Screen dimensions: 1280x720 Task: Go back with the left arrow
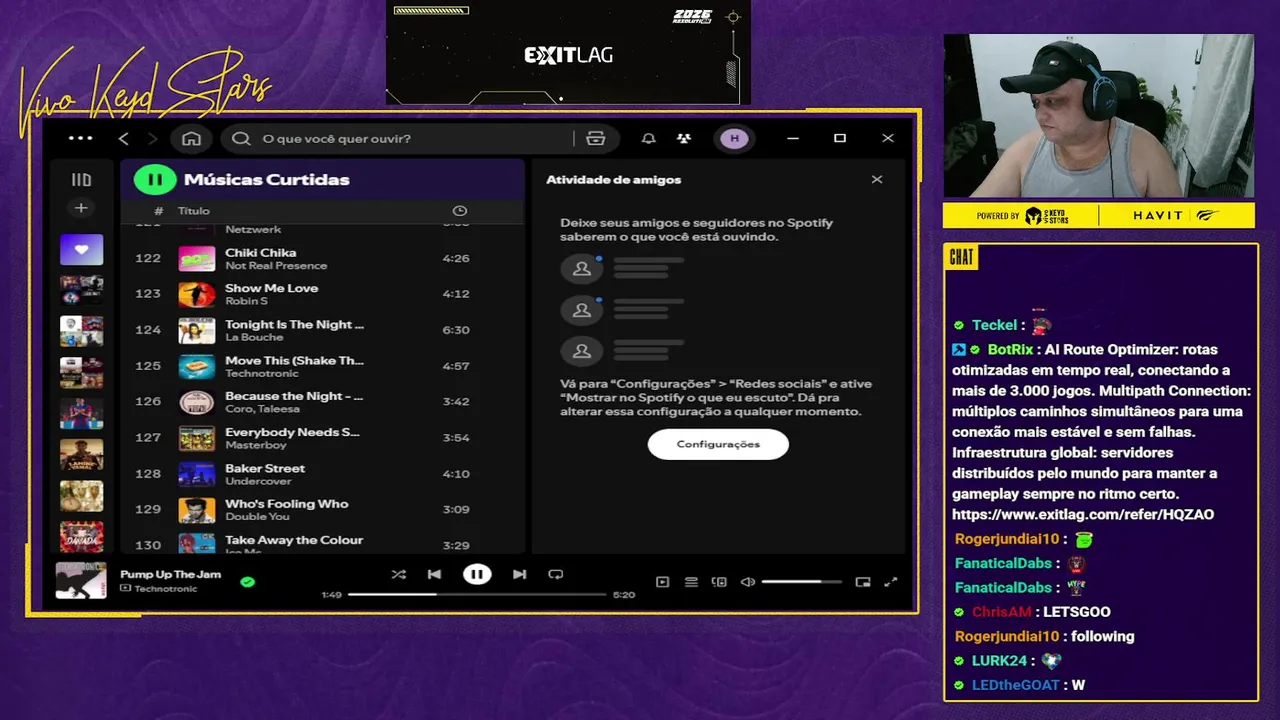coord(124,138)
